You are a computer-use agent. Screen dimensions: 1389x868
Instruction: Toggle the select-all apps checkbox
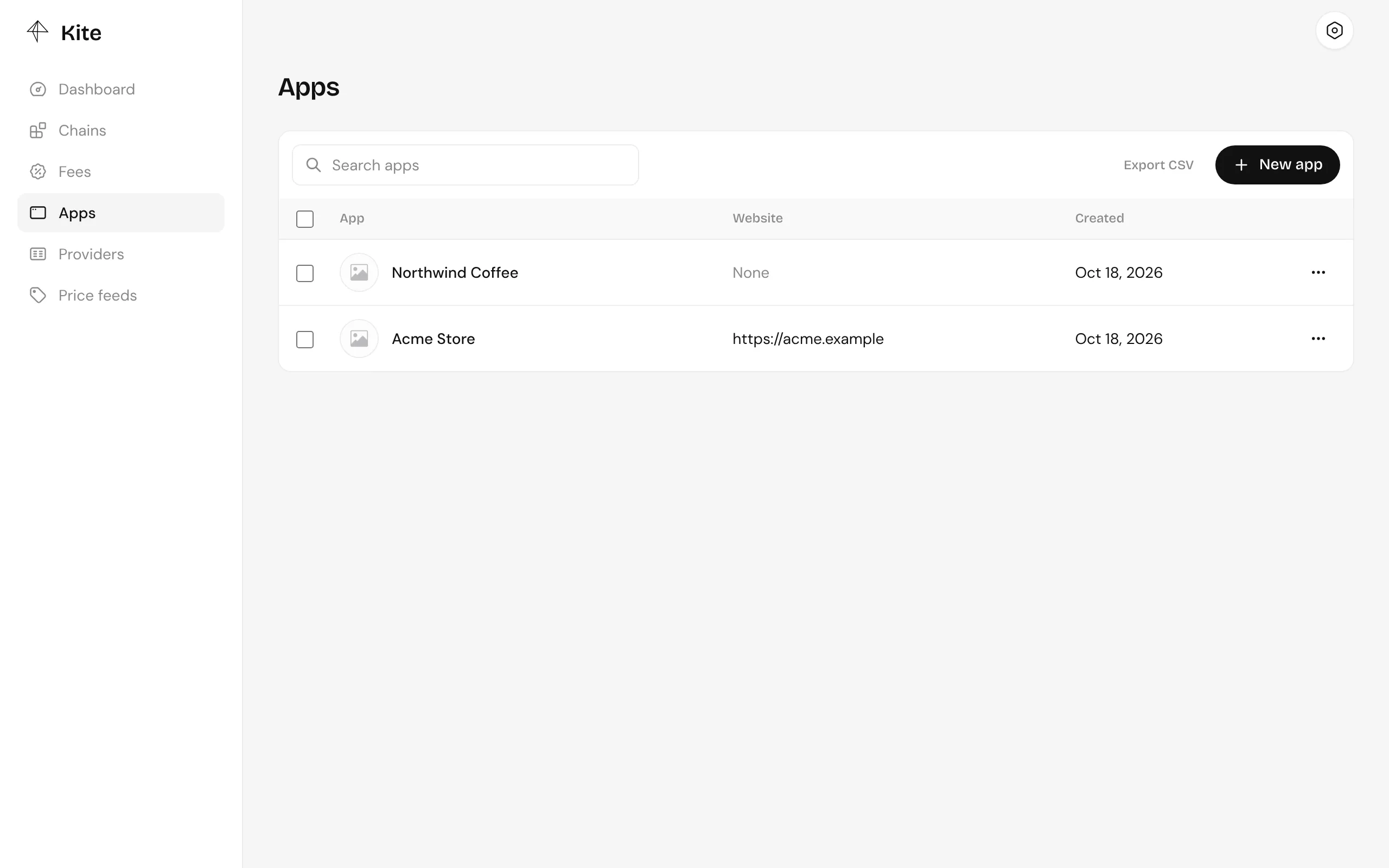305,219
